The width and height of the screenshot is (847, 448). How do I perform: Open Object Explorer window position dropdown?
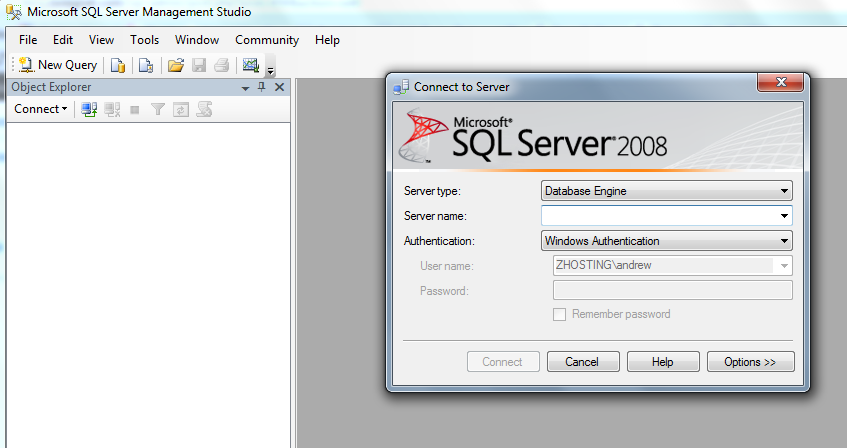click(x=245, y=88)
